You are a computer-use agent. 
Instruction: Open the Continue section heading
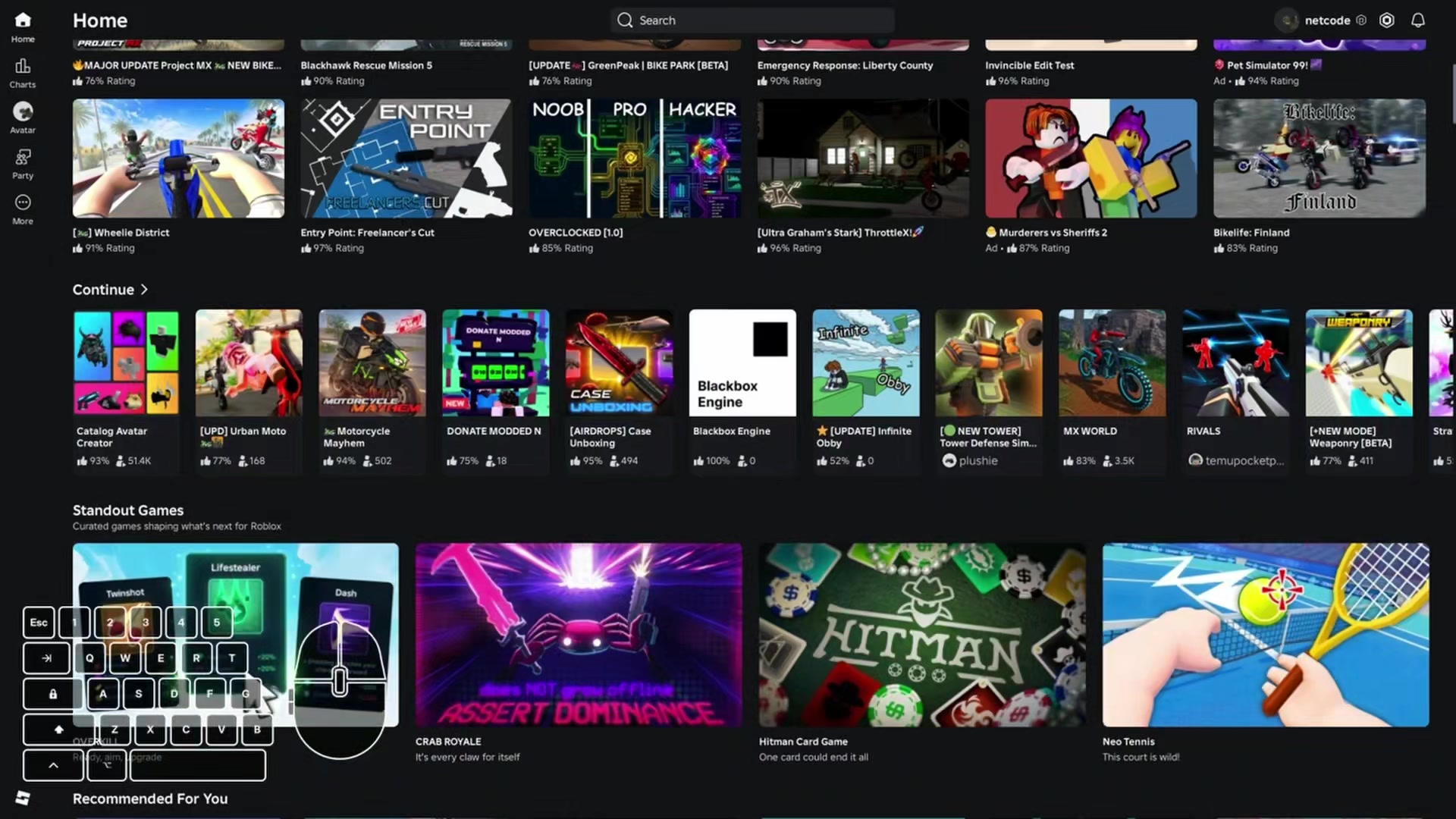(103, 290)
